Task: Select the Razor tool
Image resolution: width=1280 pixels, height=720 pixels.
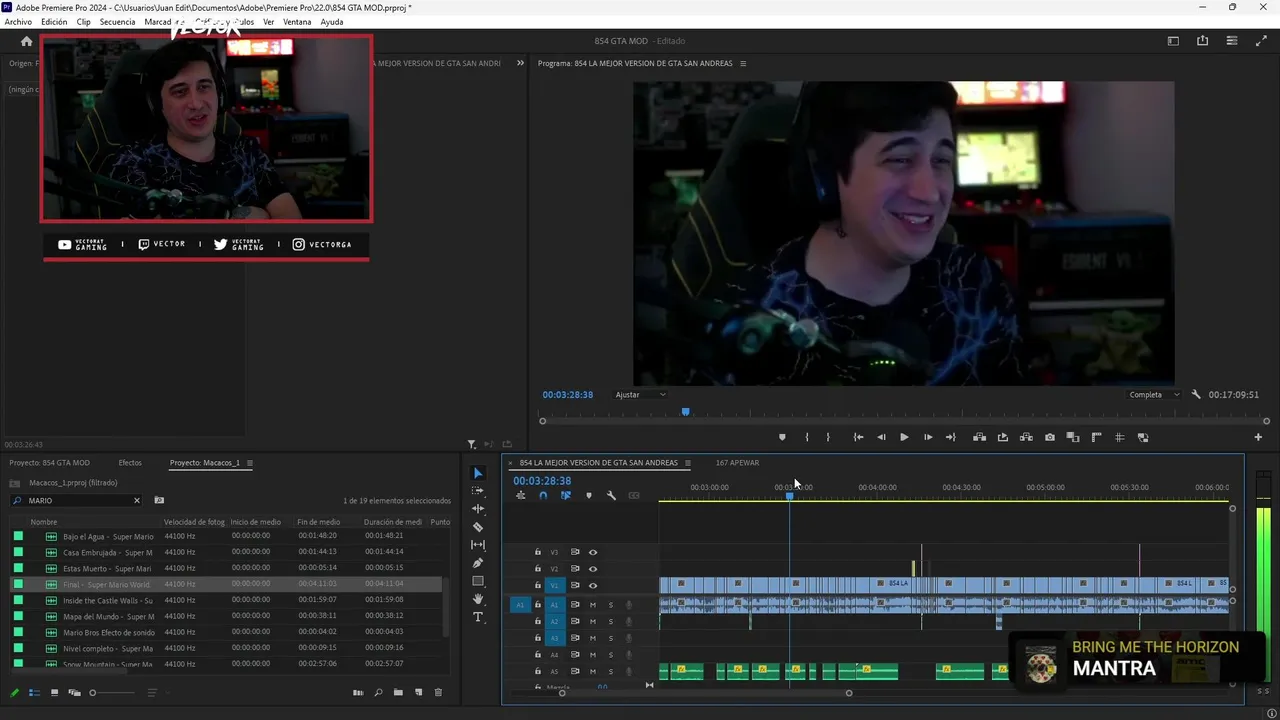Action: coord(478,527)
